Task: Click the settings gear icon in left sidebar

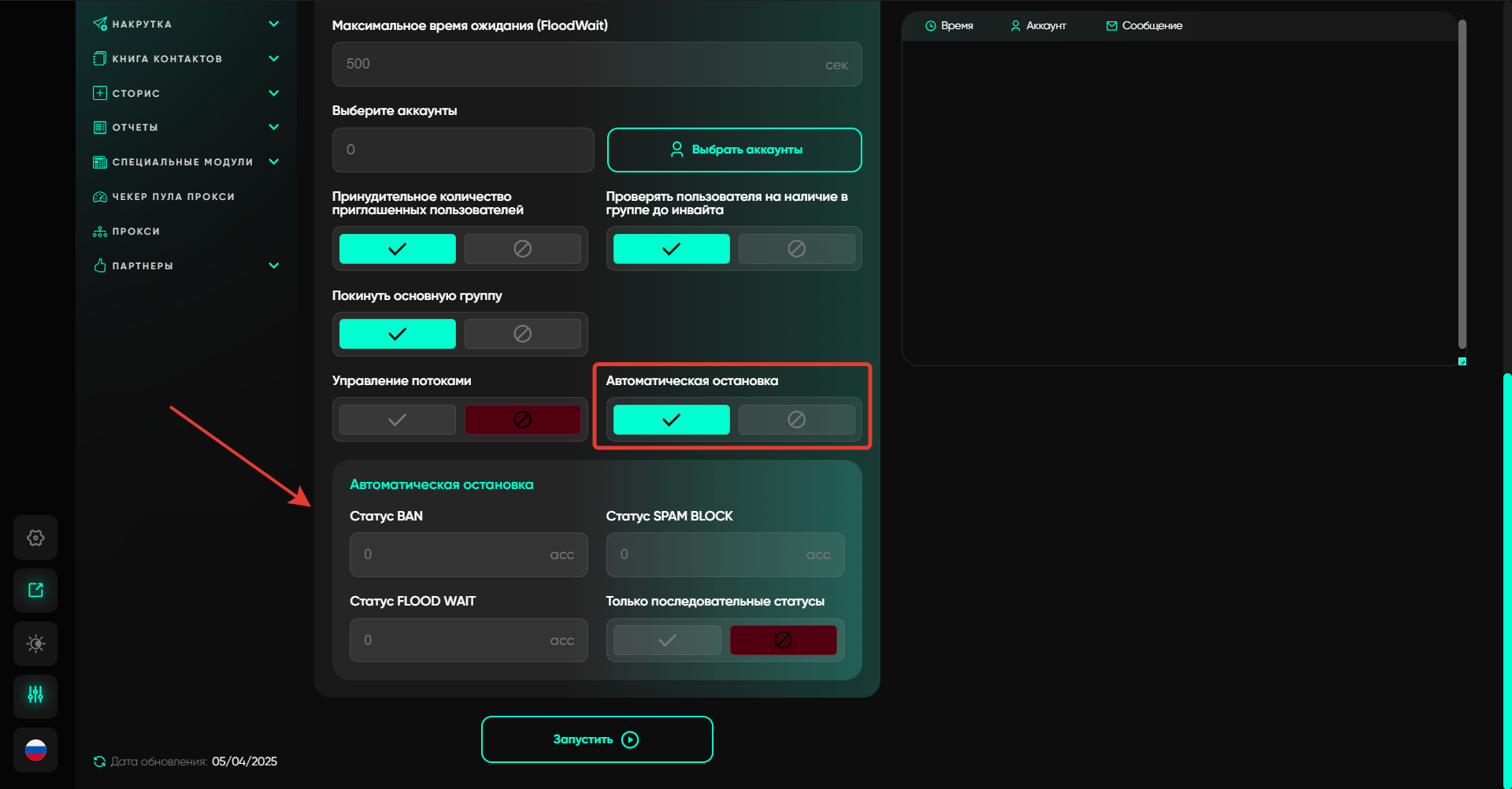Action: pyautogui.click(x=35, y=538)
